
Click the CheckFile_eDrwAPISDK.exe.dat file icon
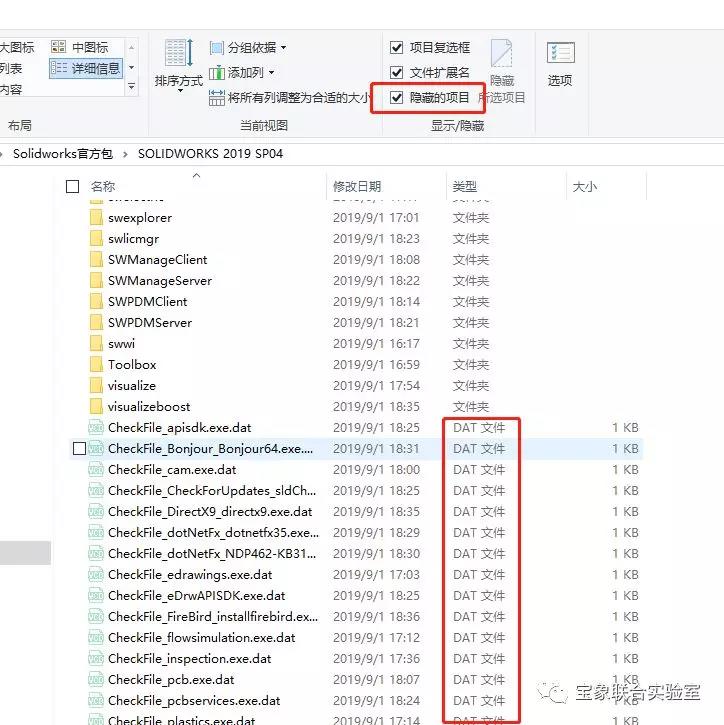(x=96, y=596)
